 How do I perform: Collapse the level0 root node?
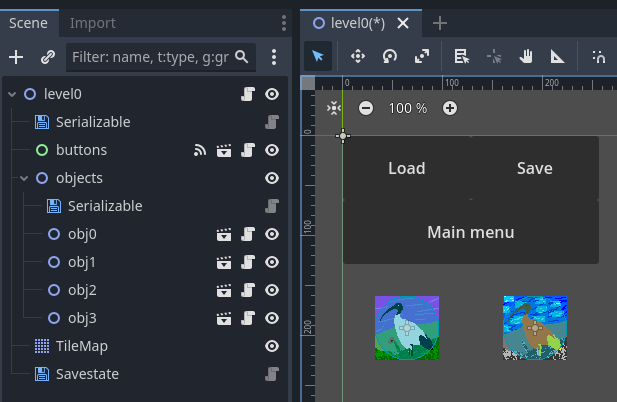pos(12,94)
